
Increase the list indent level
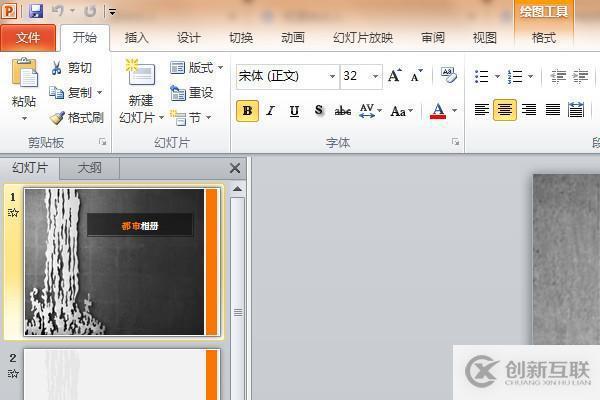[580, 76]
